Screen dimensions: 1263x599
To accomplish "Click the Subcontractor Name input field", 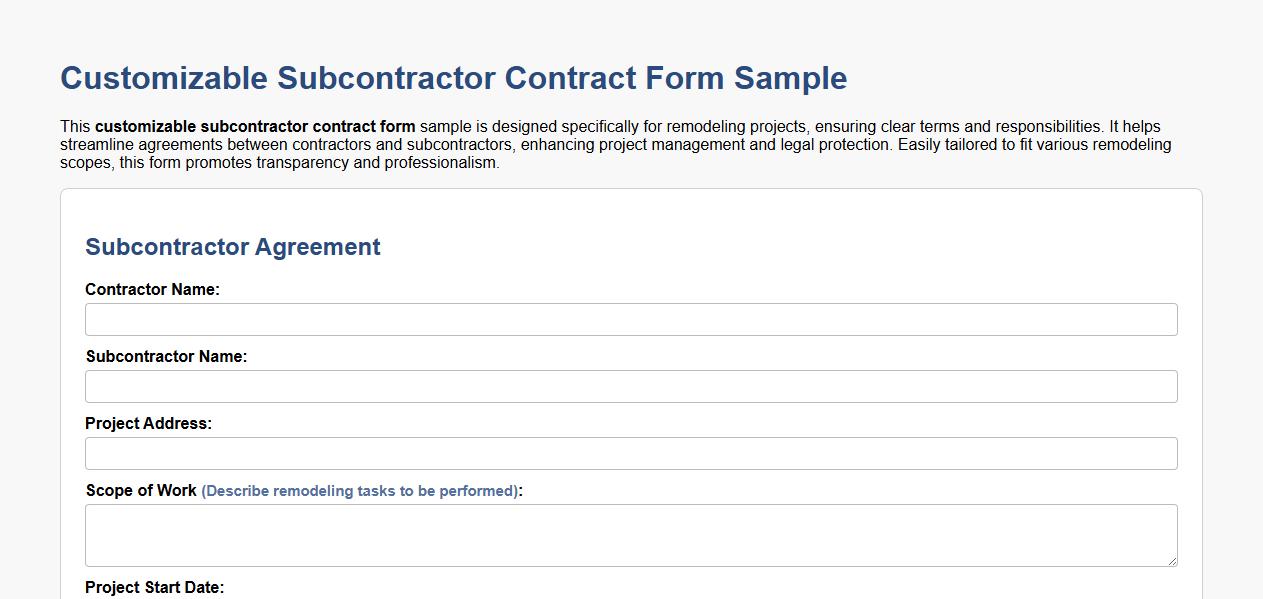I will pyautogui.click(x=630, y=386).
